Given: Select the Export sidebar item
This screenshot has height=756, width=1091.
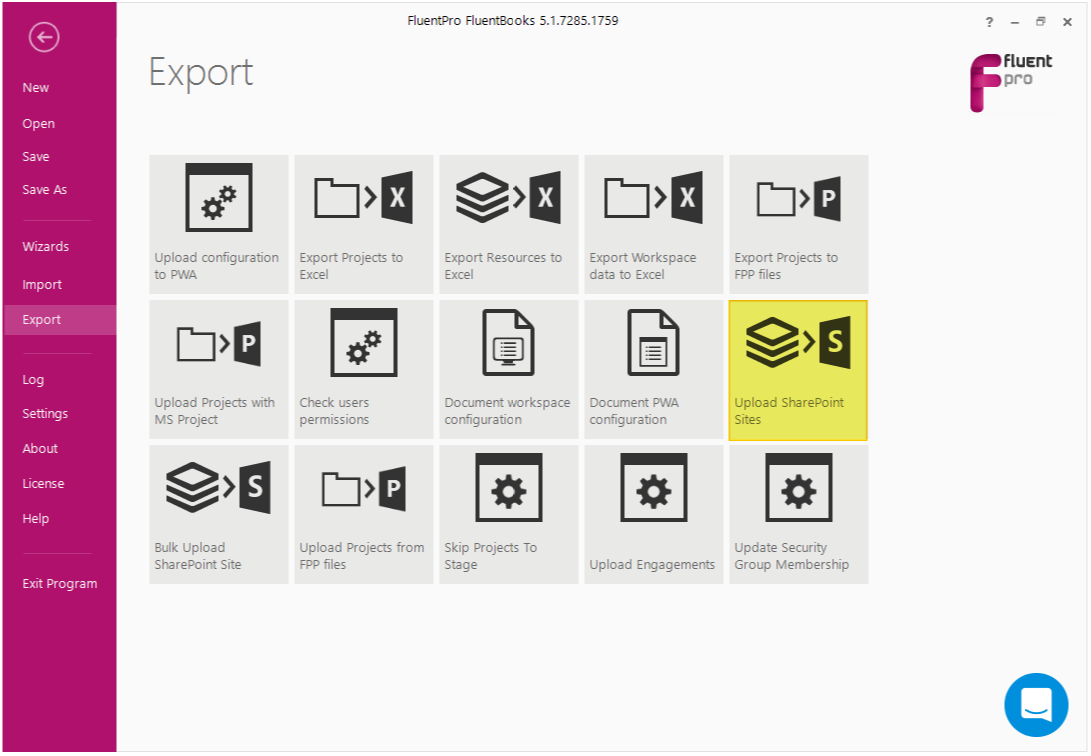Looking at the screenshot, I should tap(60, 320).
